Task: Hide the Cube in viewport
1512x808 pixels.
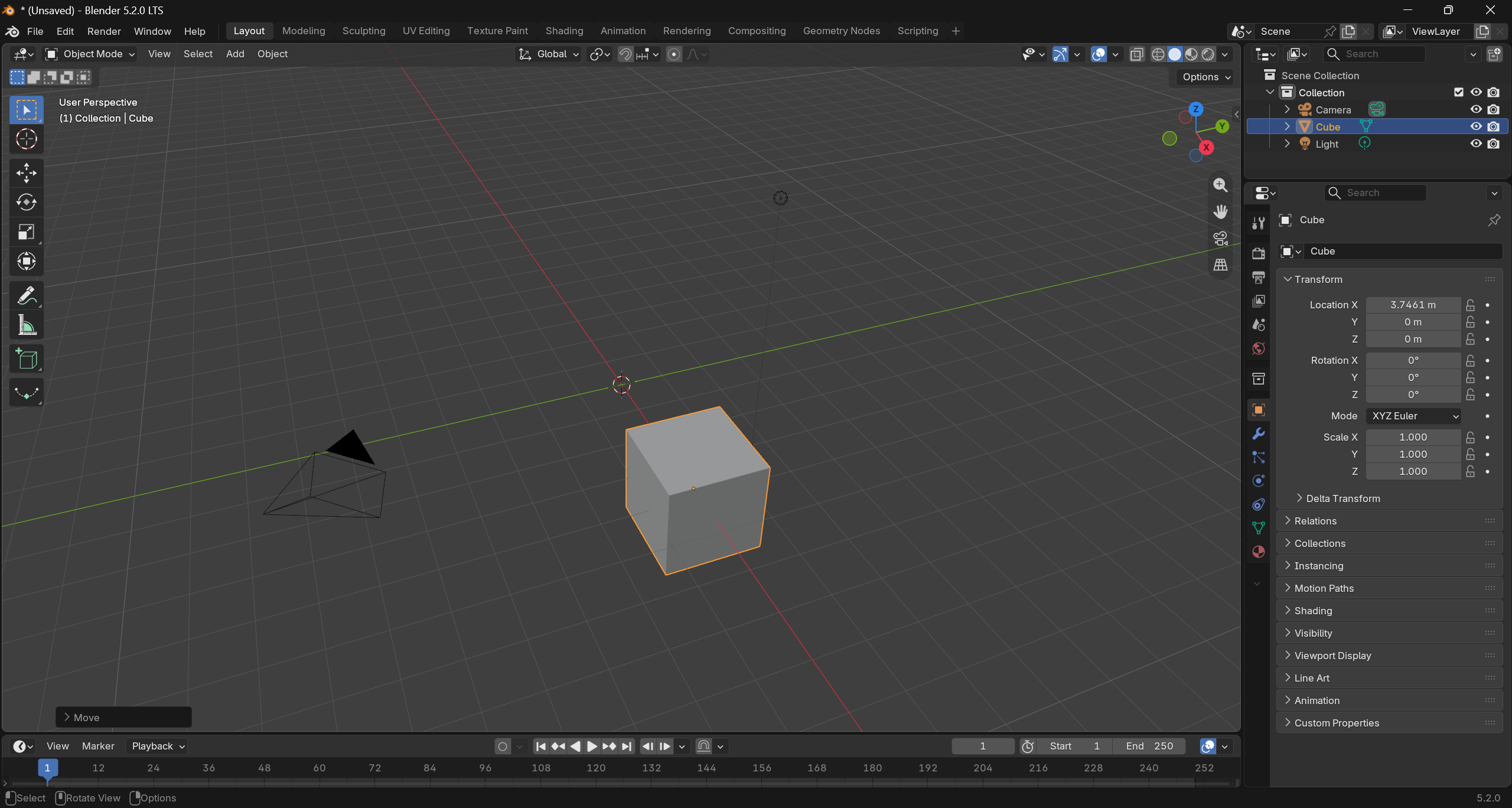Action: 1476,126
